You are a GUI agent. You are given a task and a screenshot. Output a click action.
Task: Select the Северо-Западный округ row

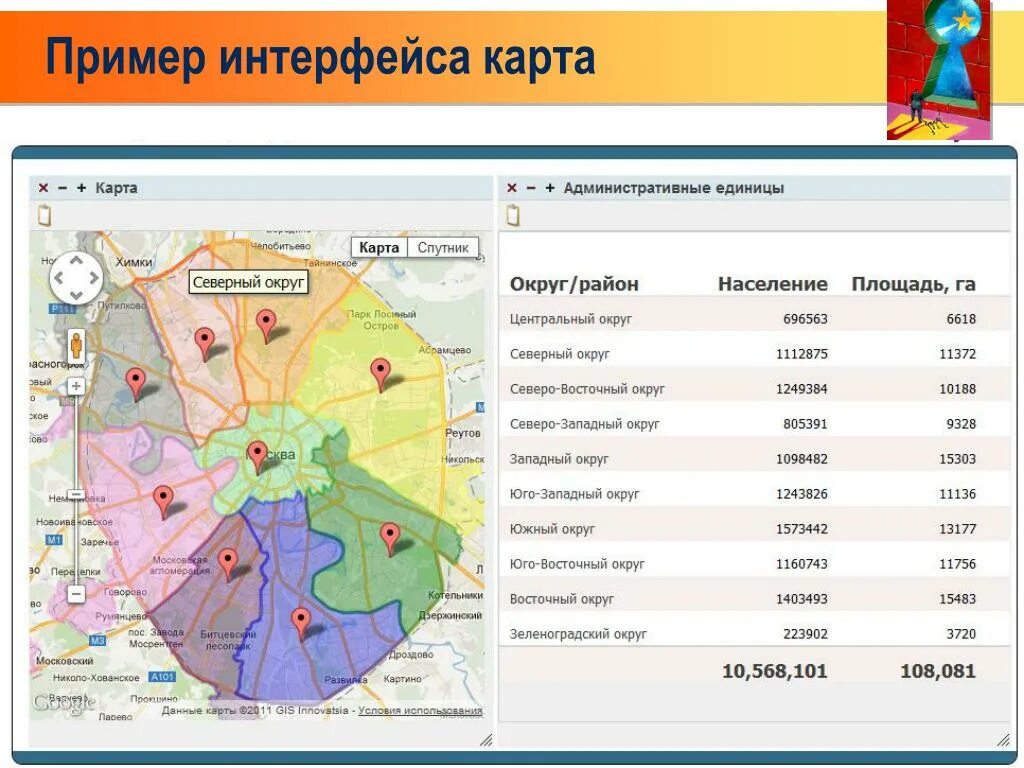point(755,424)
